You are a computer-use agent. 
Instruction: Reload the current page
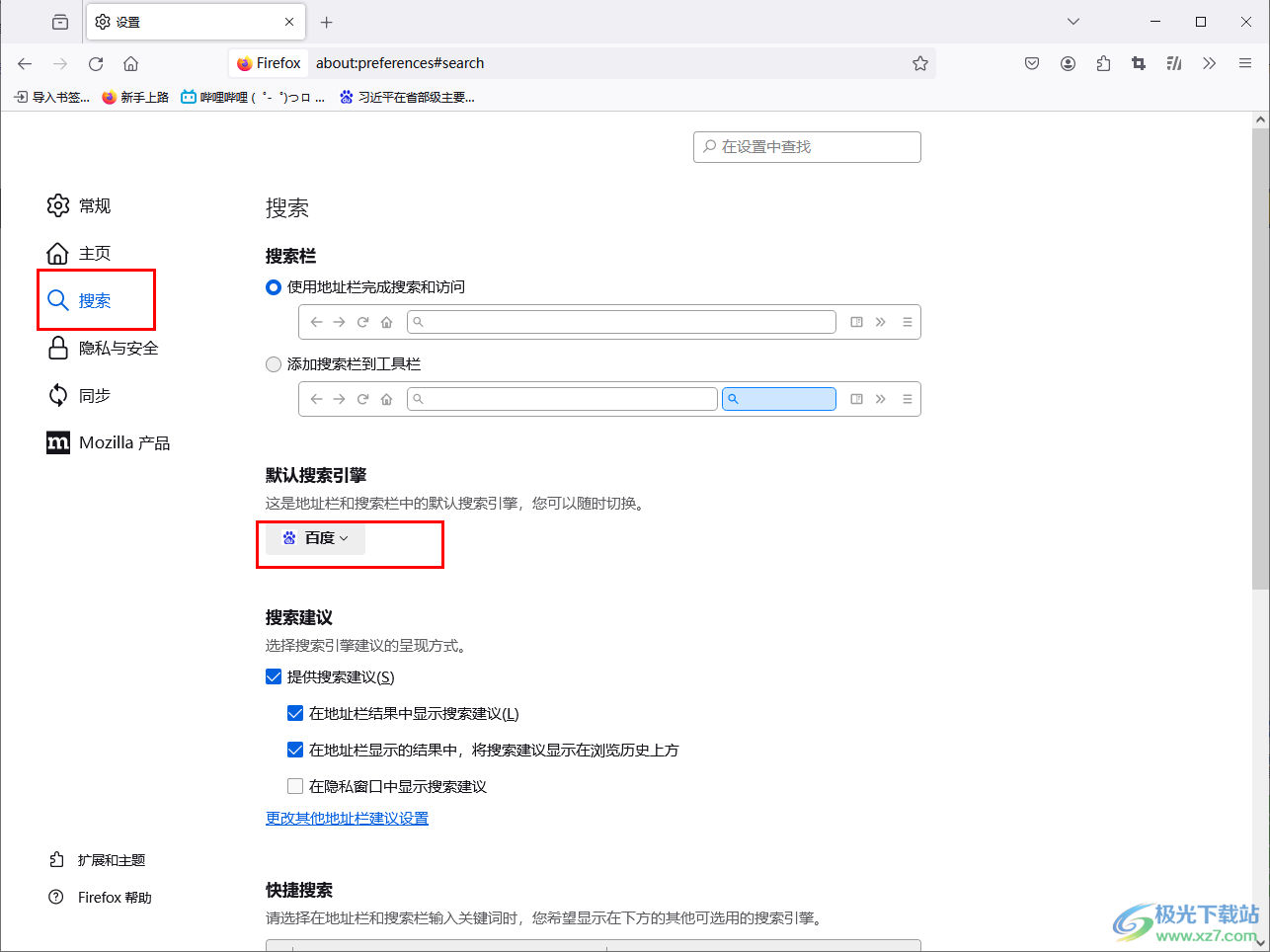click(96, 63)
